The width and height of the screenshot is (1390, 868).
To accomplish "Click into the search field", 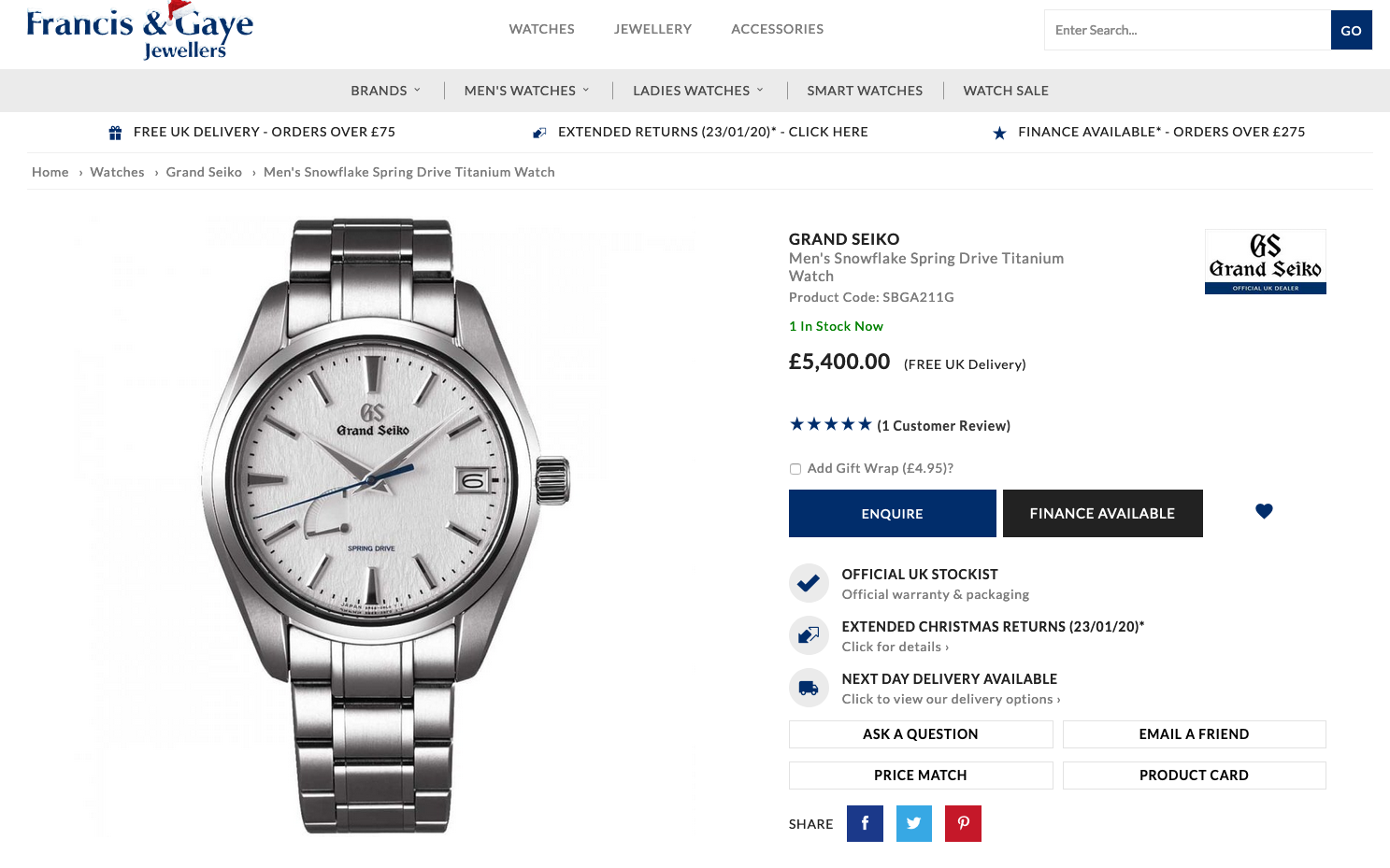I will point(1187,30).
